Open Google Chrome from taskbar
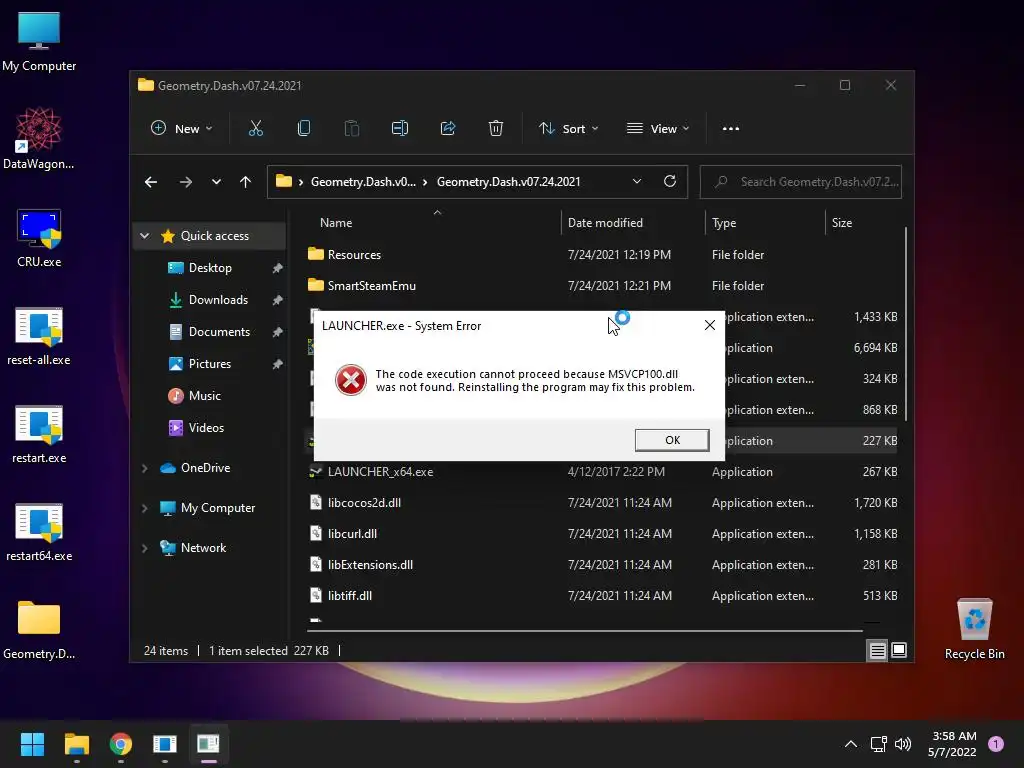The image size is (1024, 768). pyautogui.click(x=121, y=744)
